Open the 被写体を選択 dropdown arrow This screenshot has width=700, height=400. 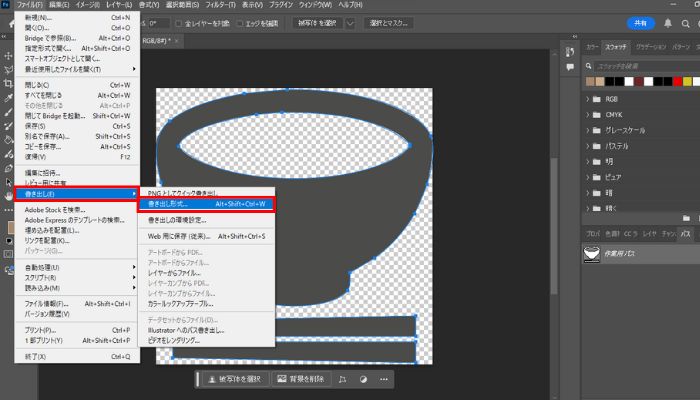pos(350,23)
